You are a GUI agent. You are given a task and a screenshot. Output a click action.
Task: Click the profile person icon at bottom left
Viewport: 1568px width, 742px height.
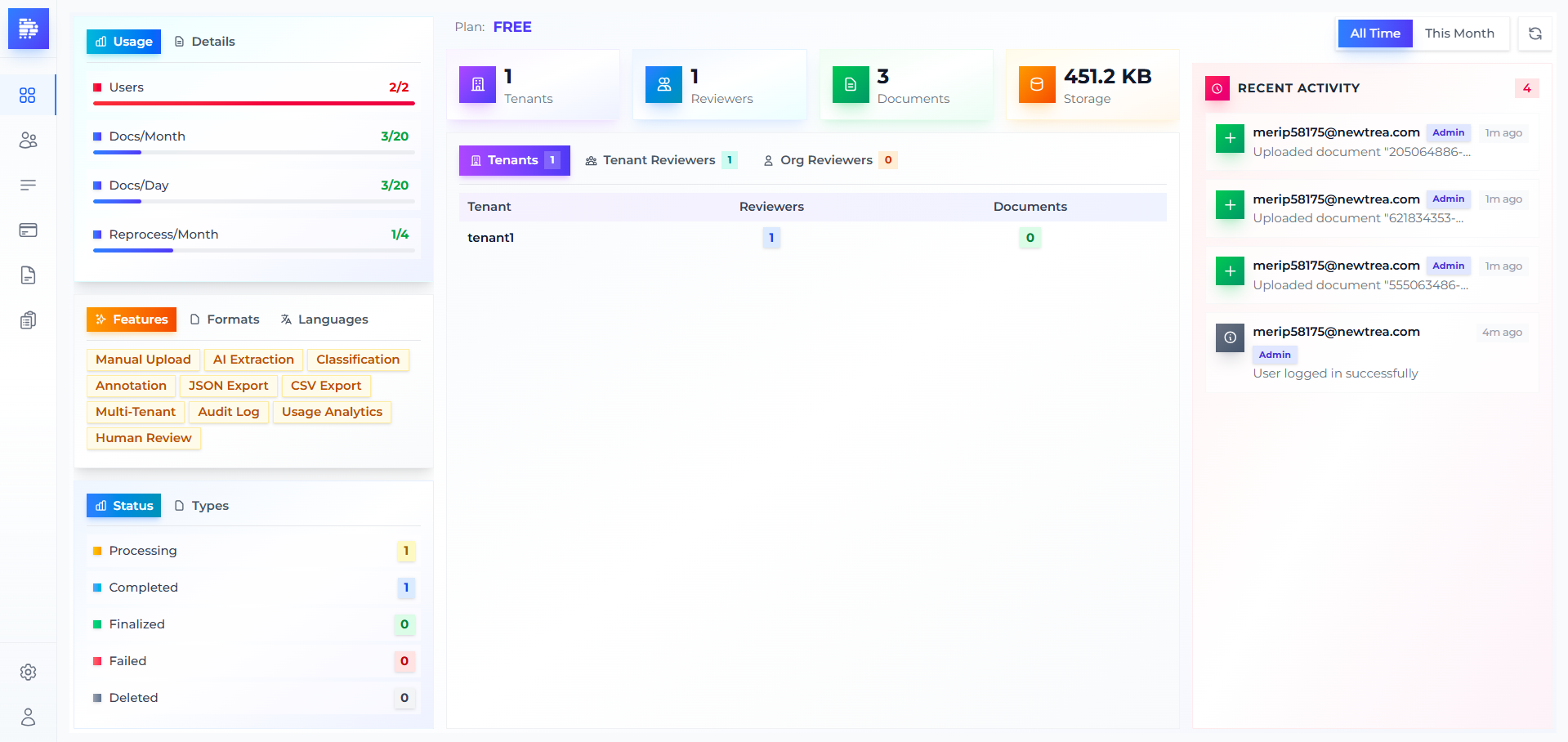click(29, 717)
